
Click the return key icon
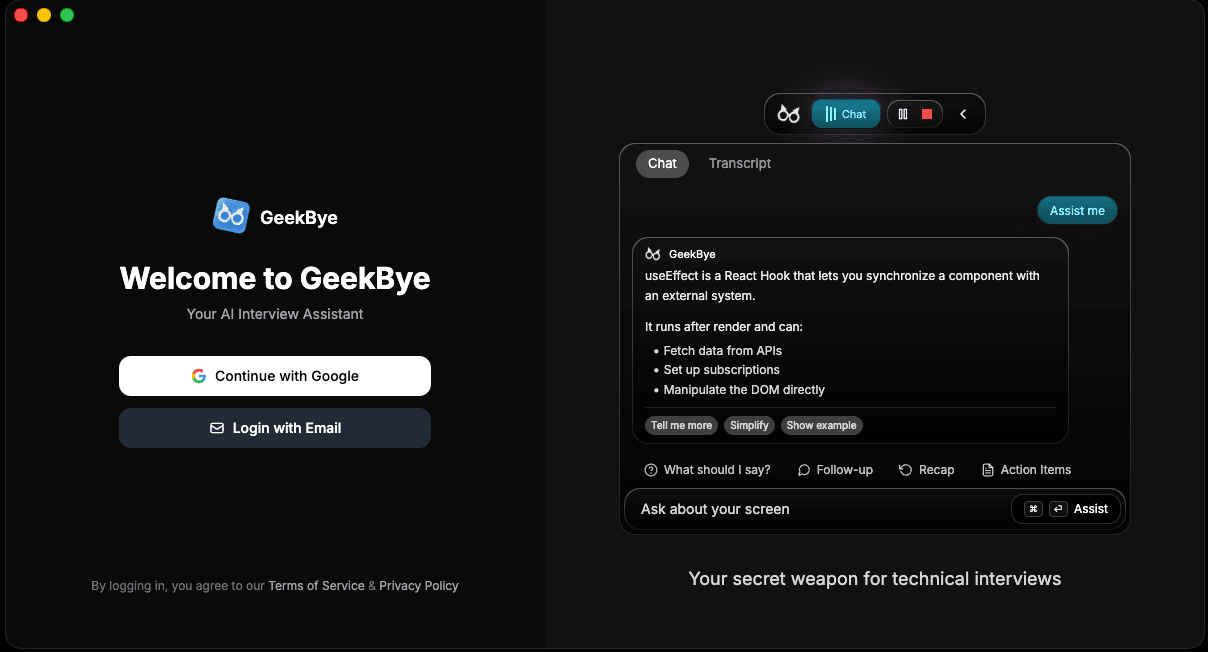tap(1058, 509)
